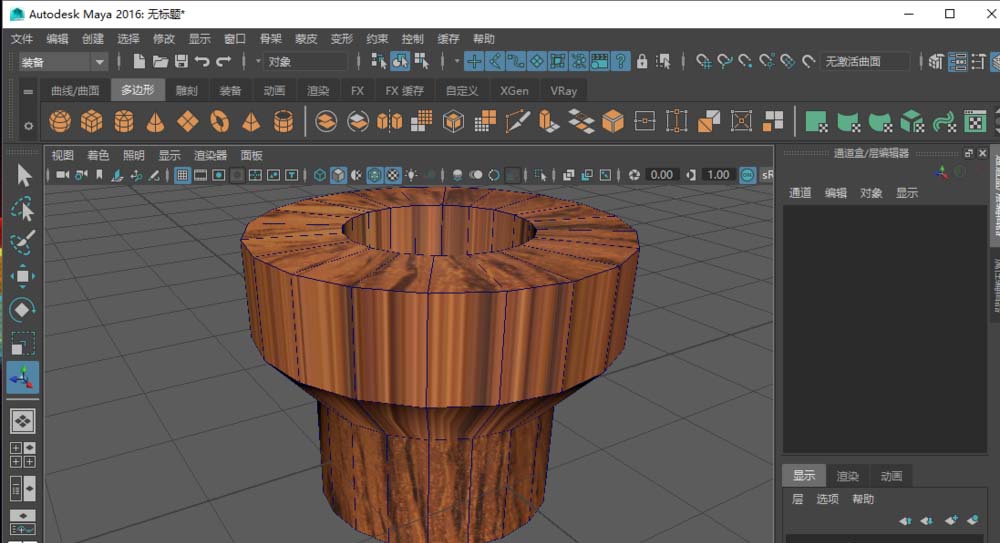Toggle the viewport grid display
The height and width of the screenshot is (543, 1000).
pos(183,175)
